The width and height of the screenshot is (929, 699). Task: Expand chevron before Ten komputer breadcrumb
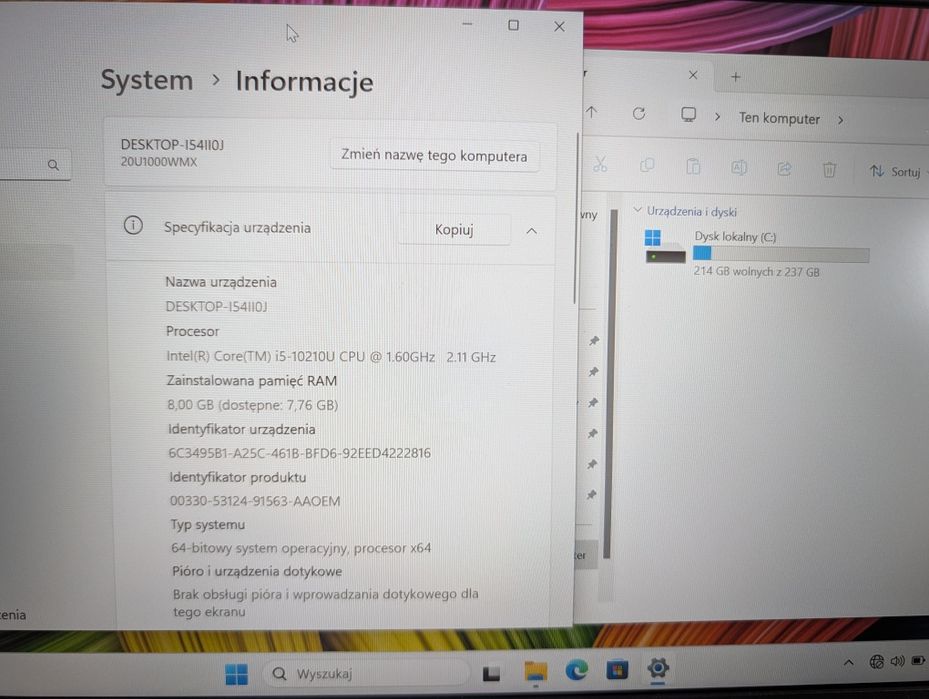tap(717, 117)
